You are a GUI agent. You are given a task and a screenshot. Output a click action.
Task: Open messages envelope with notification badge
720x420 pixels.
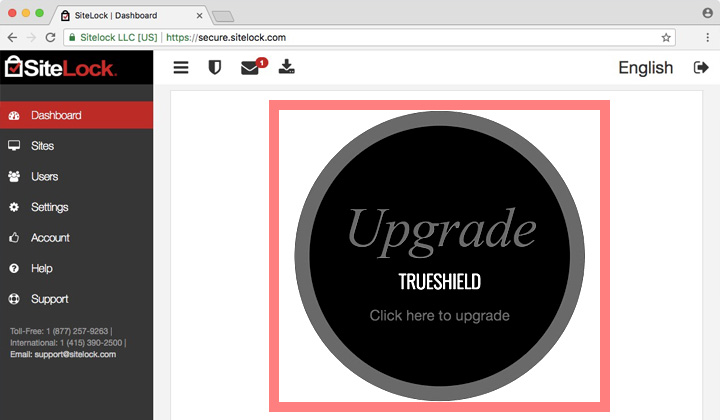point(254,67)
